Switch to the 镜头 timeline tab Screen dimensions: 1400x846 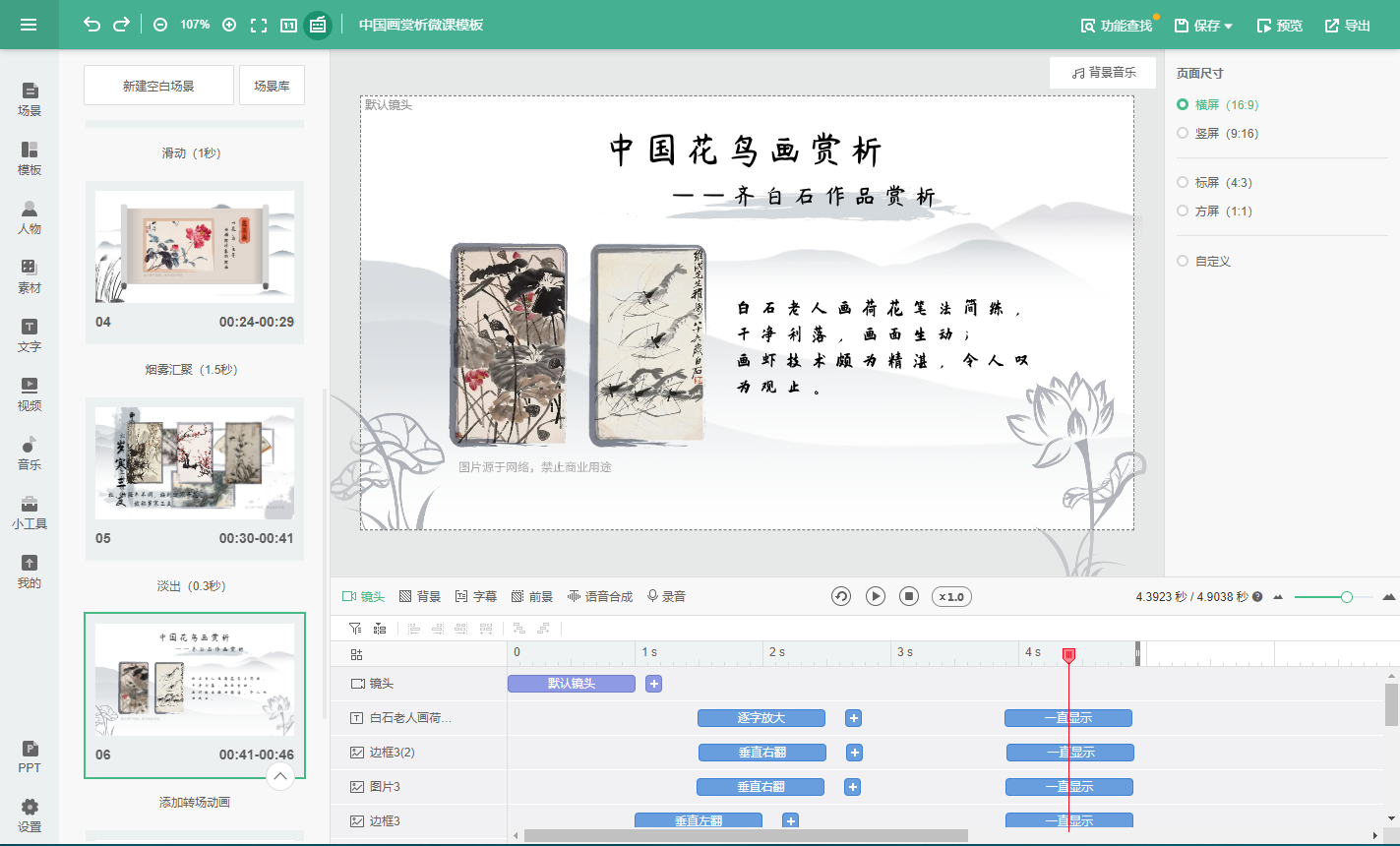(x=363, y=596)
